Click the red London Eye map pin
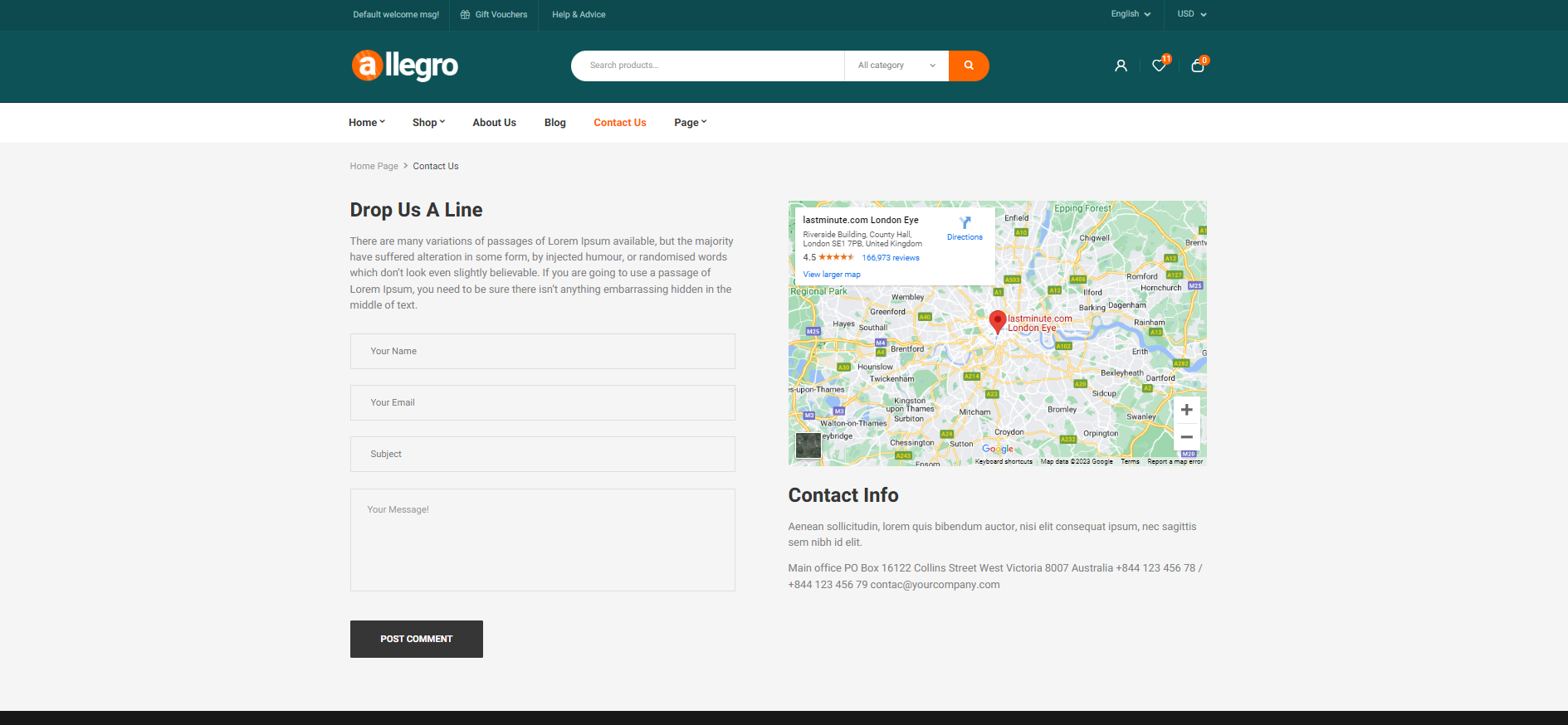This screenshot has height=725, width=1568. click(998, 322)
